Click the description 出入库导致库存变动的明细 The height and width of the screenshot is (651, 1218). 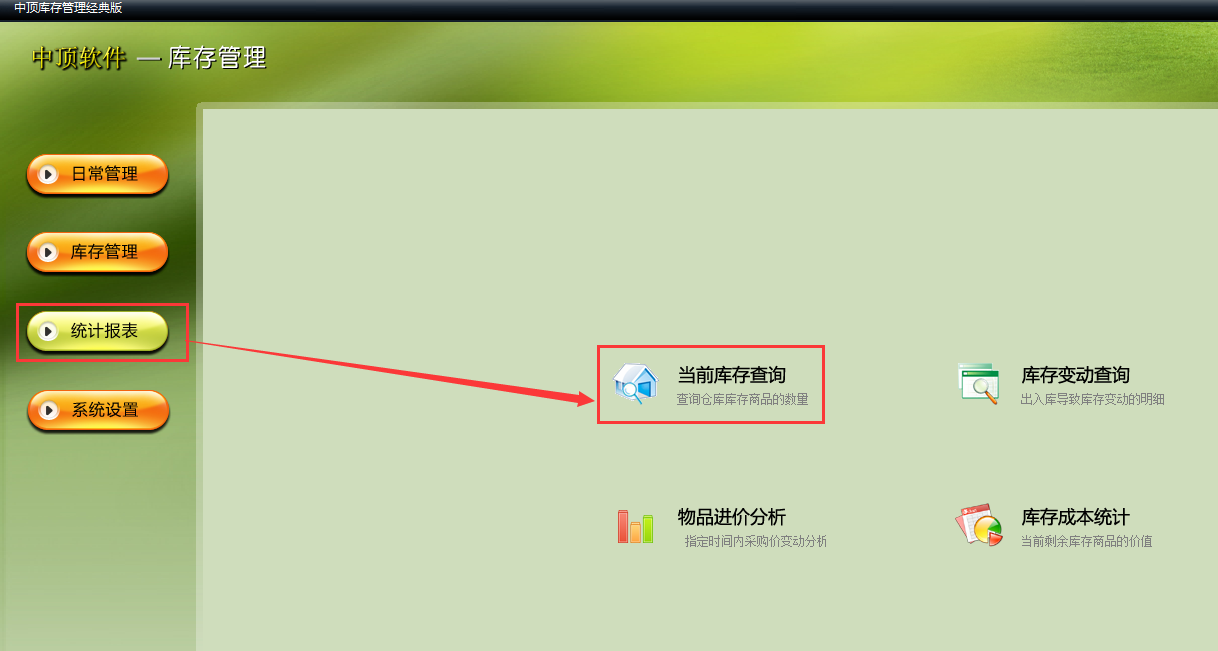pyautogui.click(x=1093, y=399)
